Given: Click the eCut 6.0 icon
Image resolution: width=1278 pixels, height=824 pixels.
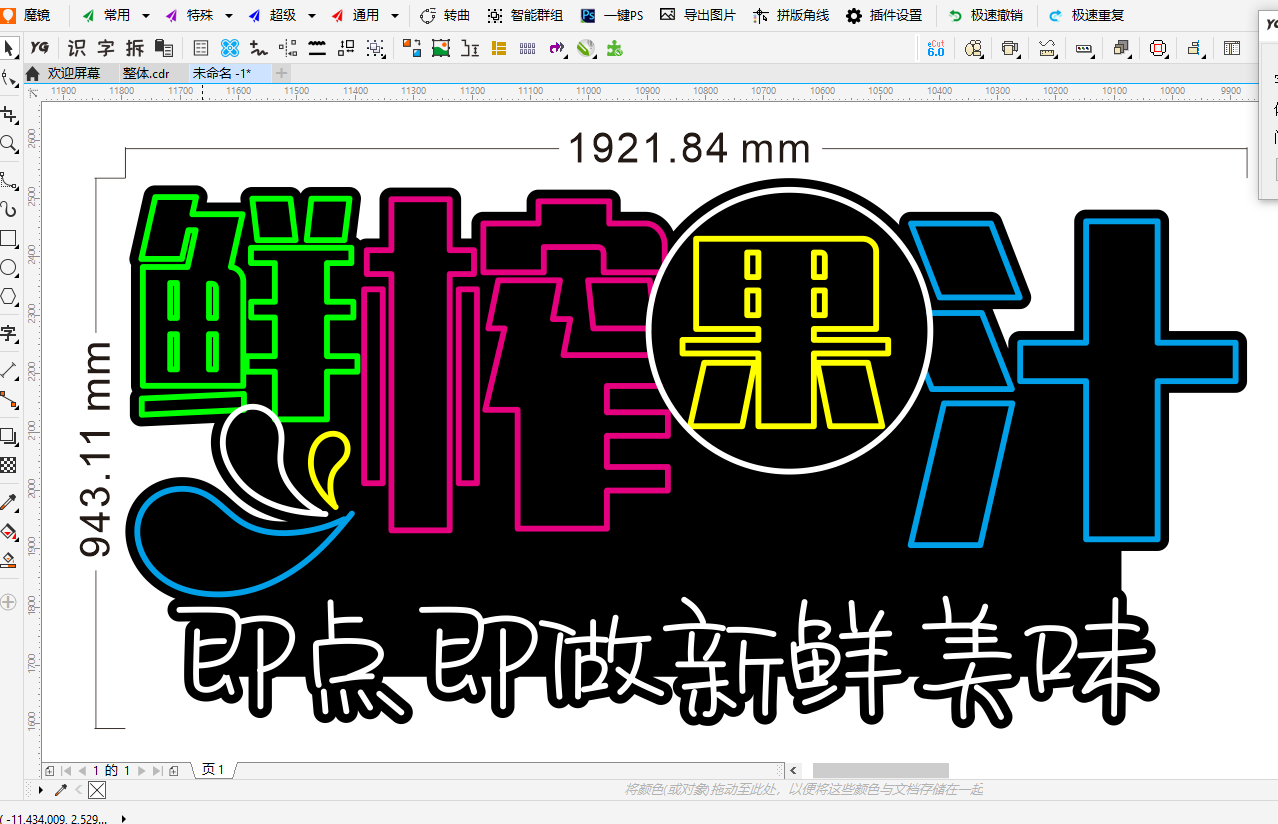Looking at the screenshot, I should [x=936, y=47].
